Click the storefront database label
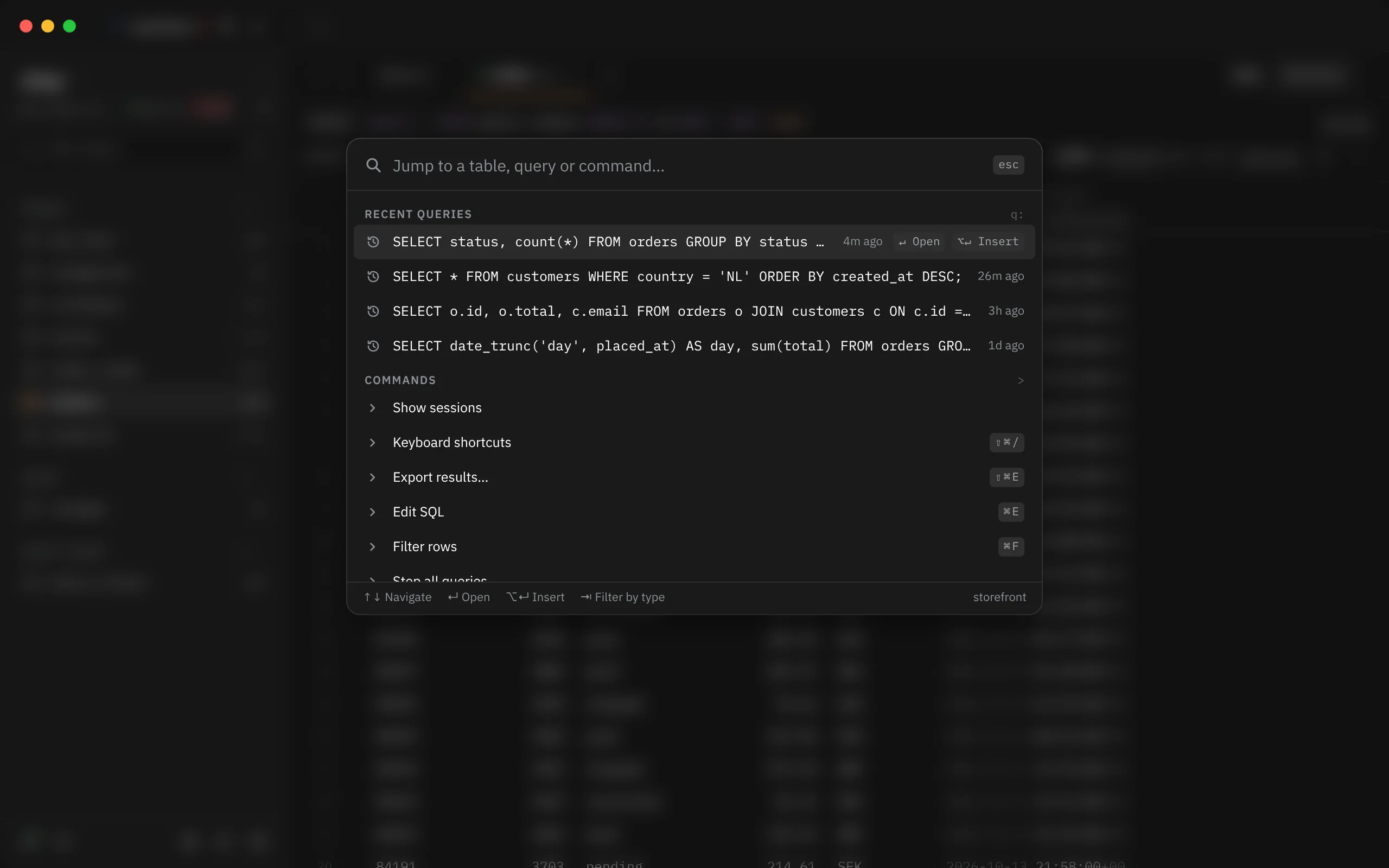This screenshot has width=1389, height=868. click(999, 597)
